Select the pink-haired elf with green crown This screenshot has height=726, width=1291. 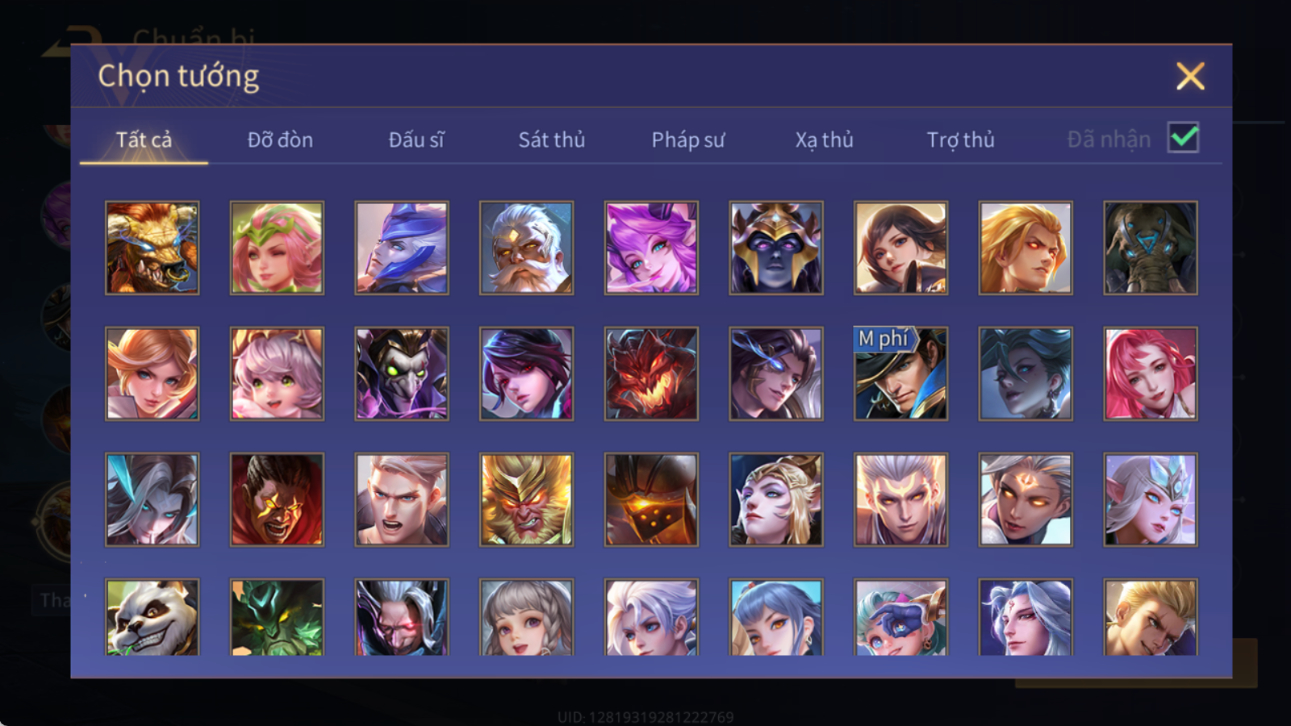(277, 248)
